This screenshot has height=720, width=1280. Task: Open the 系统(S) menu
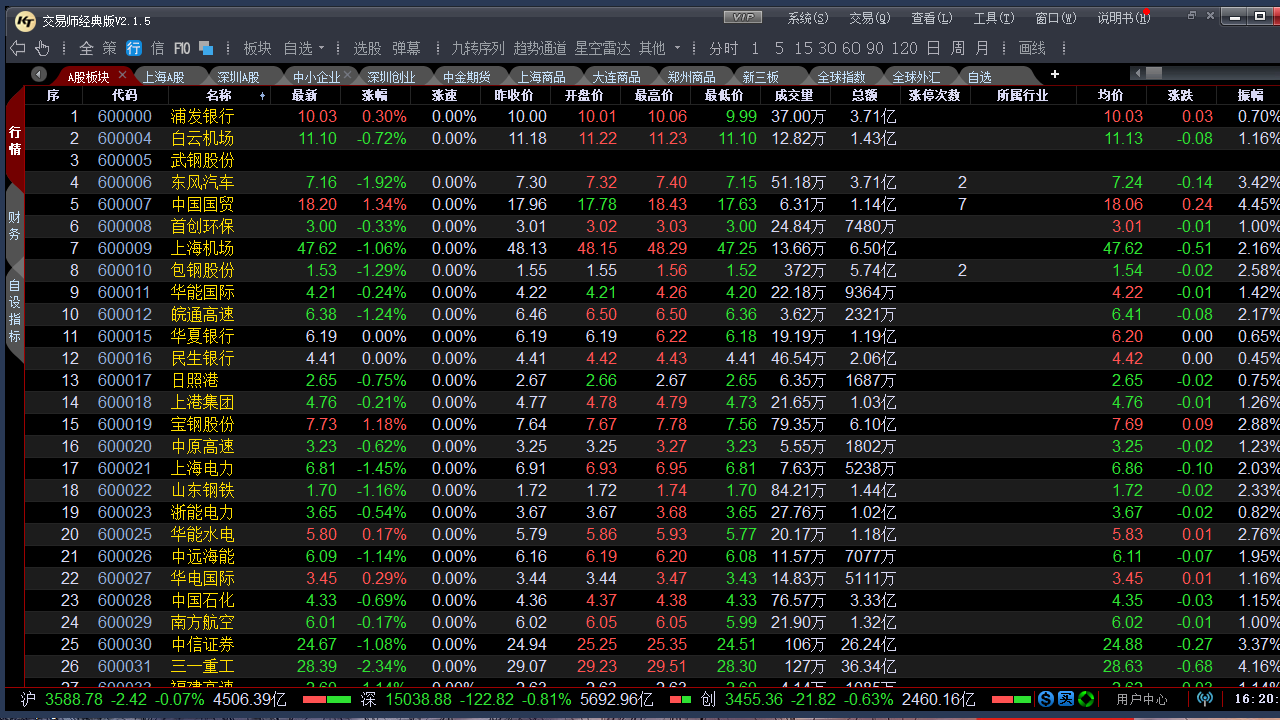tap(808, 18)
